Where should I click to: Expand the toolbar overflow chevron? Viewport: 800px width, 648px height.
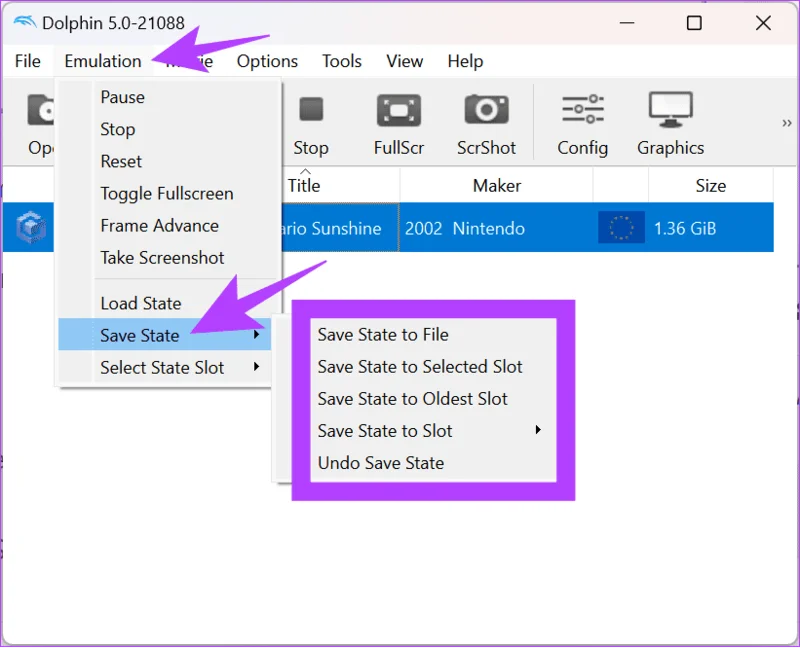(x=787, y=123)
